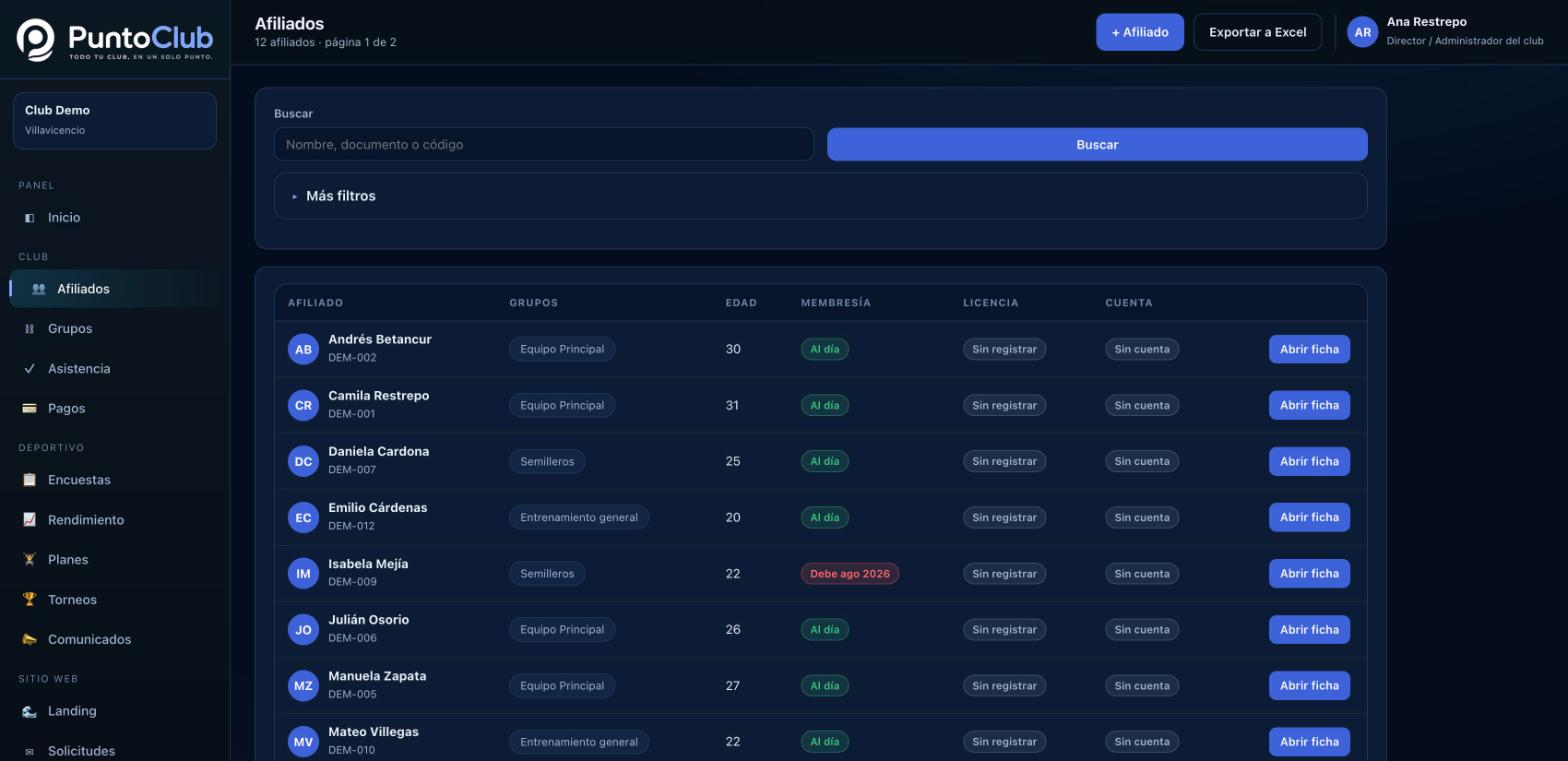Click the Grupos icon in the sidebar
The height and width of the screenshot is (761, 1568).
29,329
